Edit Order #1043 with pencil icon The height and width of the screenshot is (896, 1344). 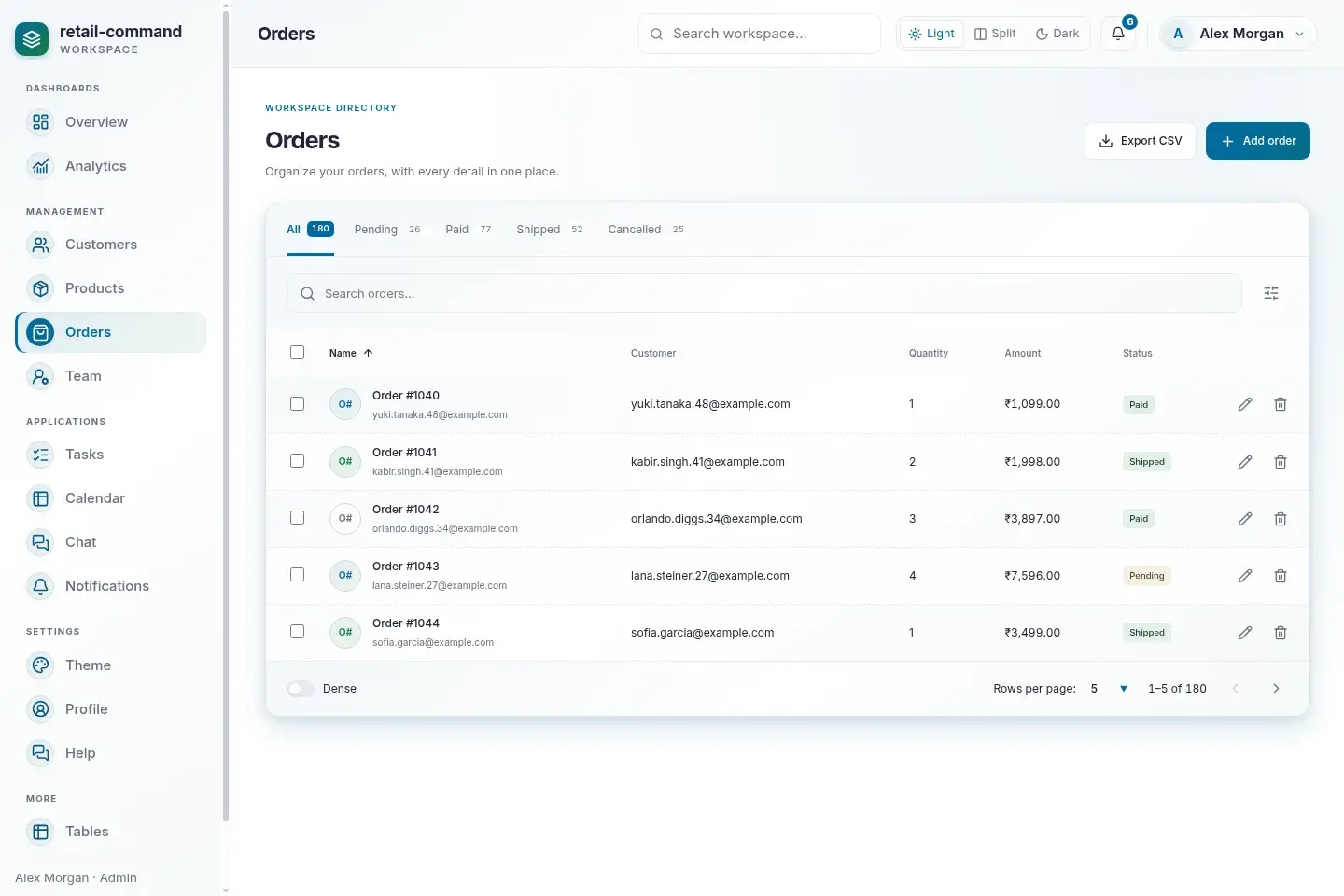(1245, 576)
